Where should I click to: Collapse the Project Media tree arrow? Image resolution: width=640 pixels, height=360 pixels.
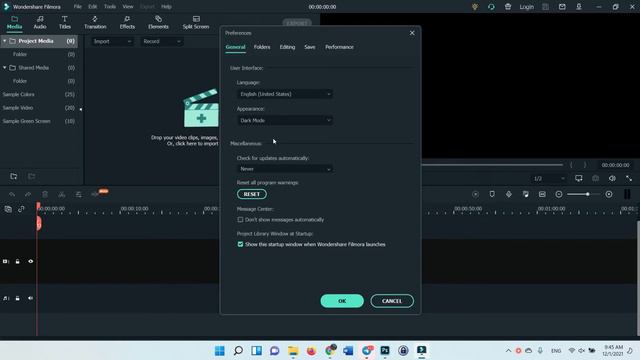pyautogui.click(x=5, y=41)
